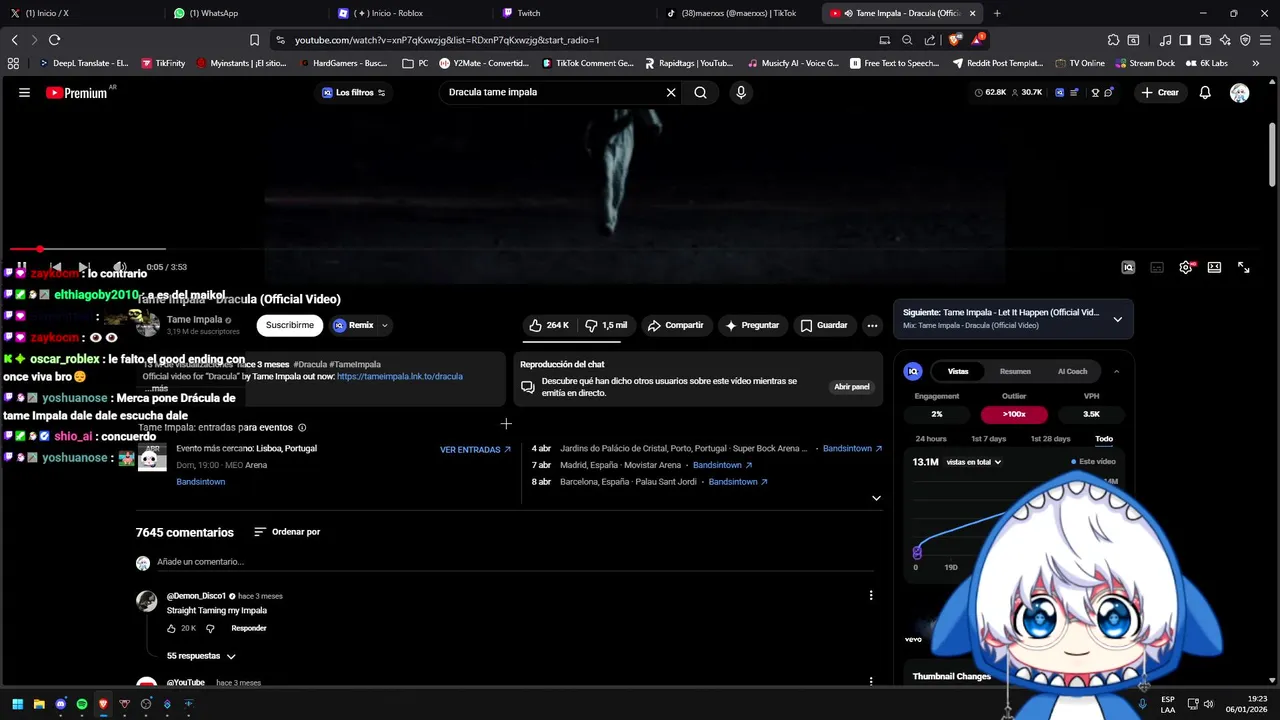Toggle the browser sidebar panel

coord(1185,40)
